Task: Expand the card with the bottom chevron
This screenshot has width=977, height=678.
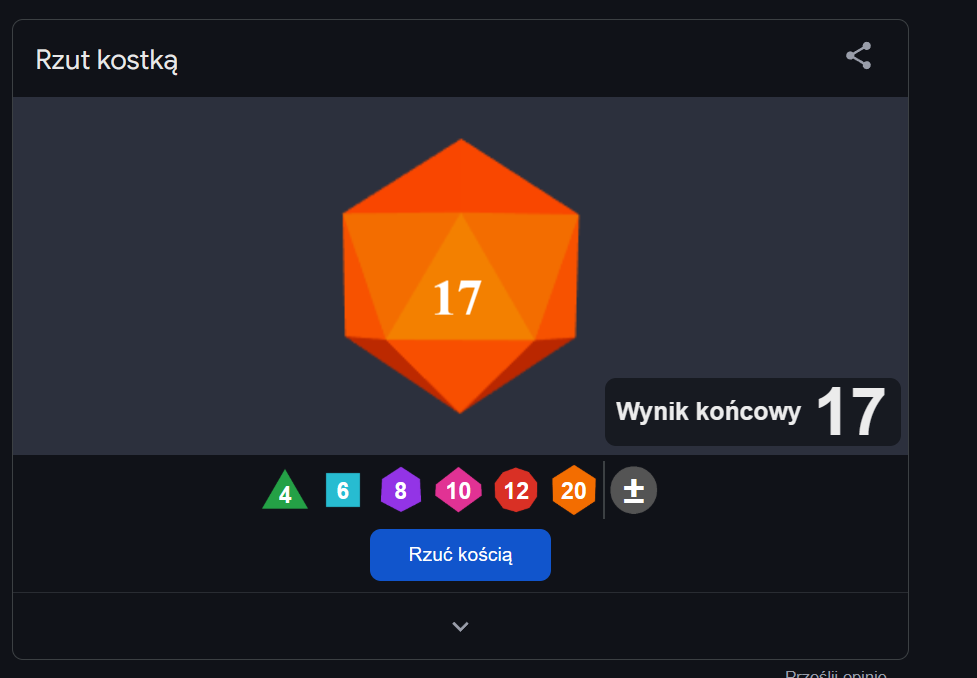Action: pos(460,626)
